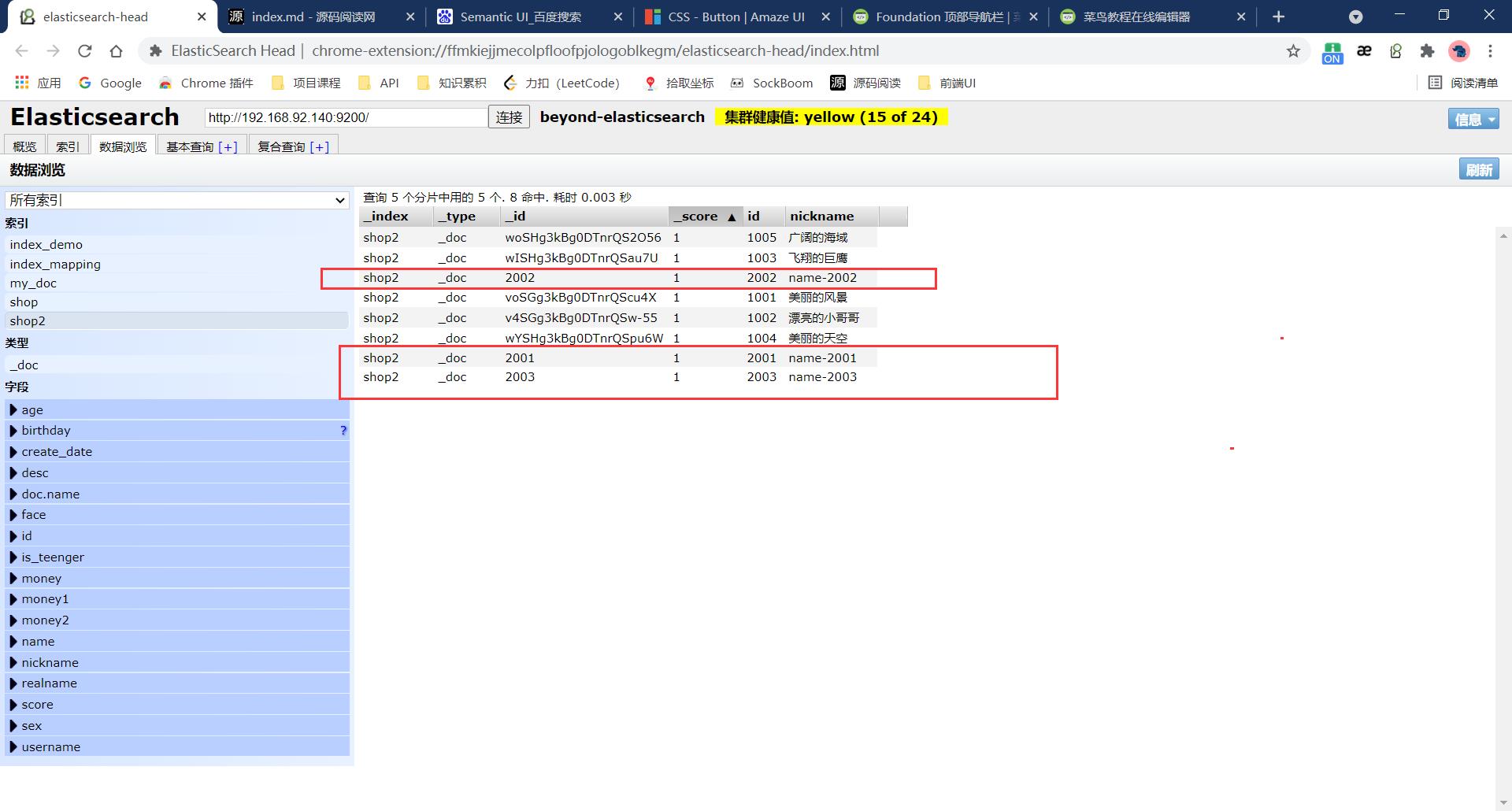The image size is (1512, 811).
Task: Click the 刷新 refresh button
Action: pos(1478,170)
